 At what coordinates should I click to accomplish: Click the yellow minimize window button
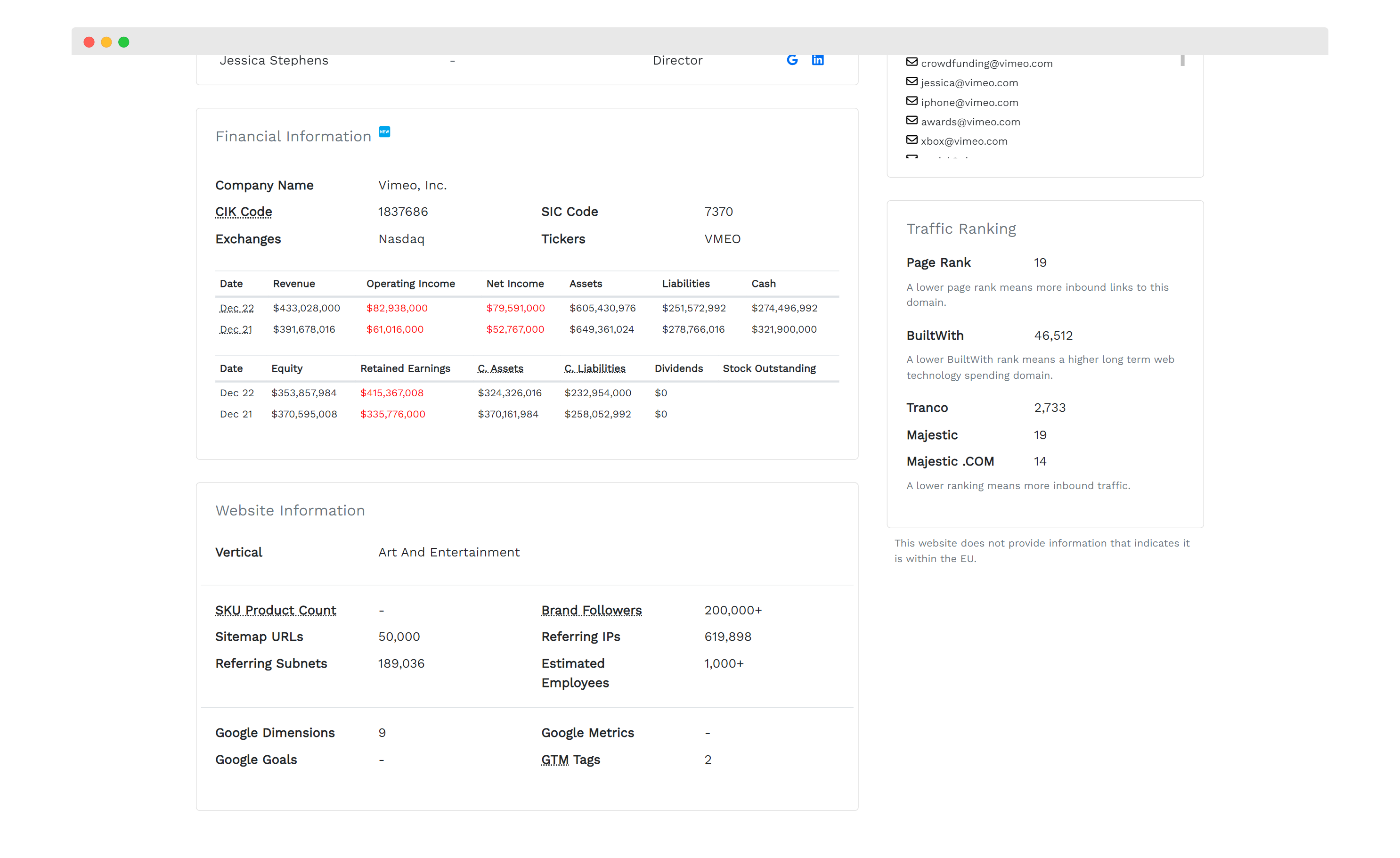(106, 42)
